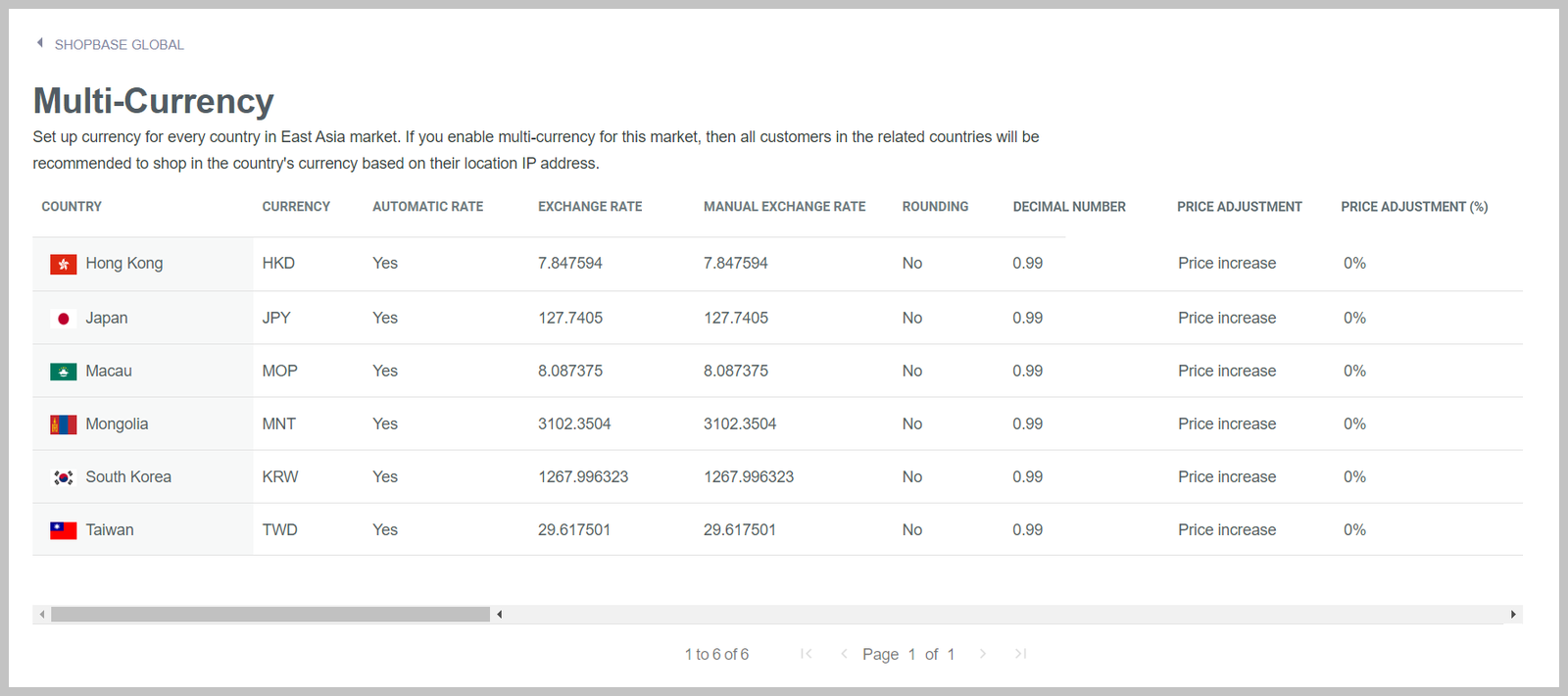Click the back arrow beside Shopbase Global
The width and height of the screenshot is (1568, 696).
click(40, 43)
